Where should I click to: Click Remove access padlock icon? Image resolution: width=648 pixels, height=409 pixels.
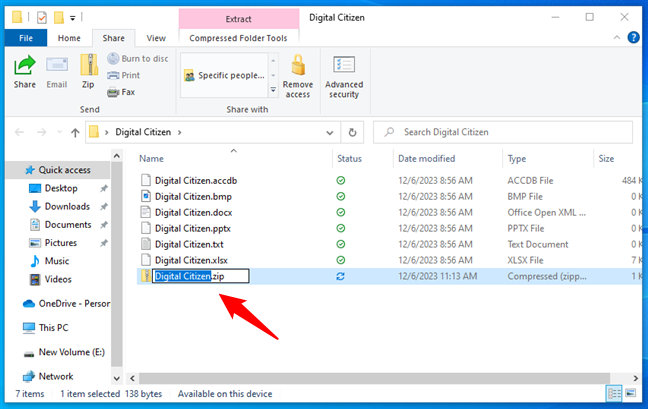(298, 67)
